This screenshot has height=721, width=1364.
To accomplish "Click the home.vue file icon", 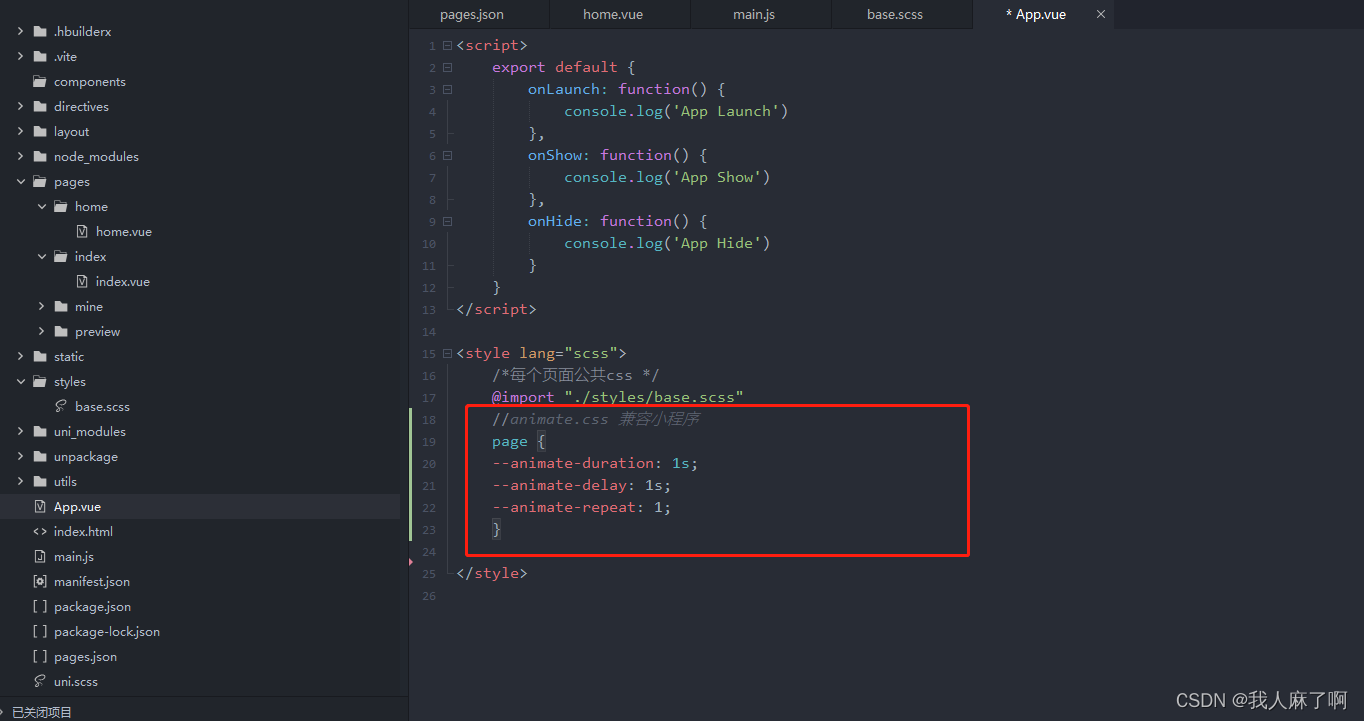I will [x=82, y=232].
